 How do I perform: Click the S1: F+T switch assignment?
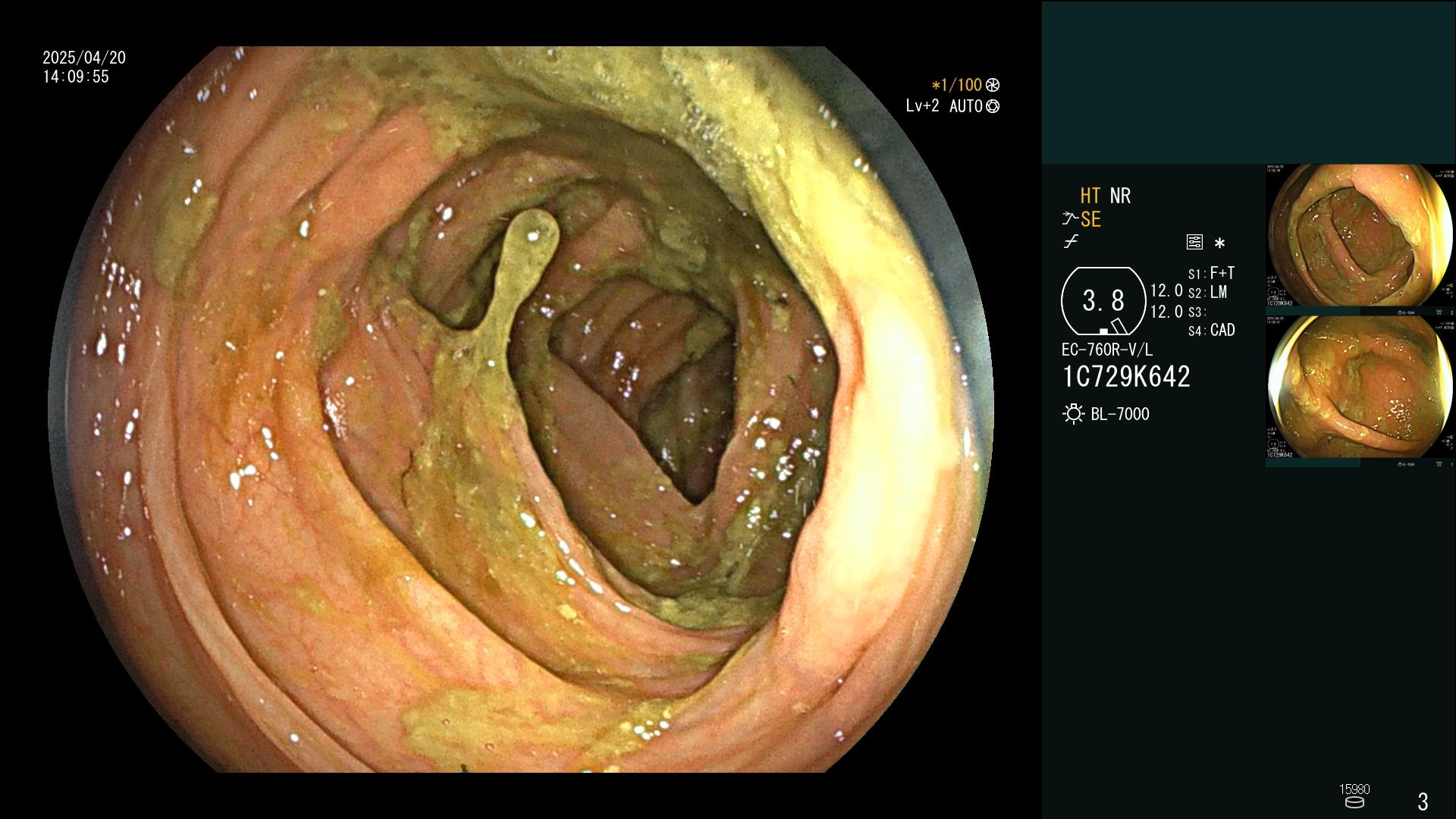click(1211, 273)
